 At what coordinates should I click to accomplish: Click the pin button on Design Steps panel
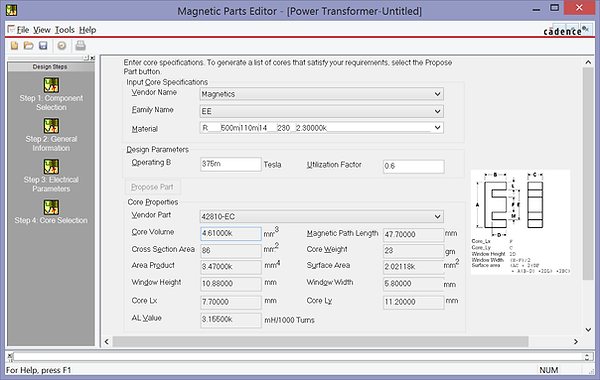tap(86, 58)
